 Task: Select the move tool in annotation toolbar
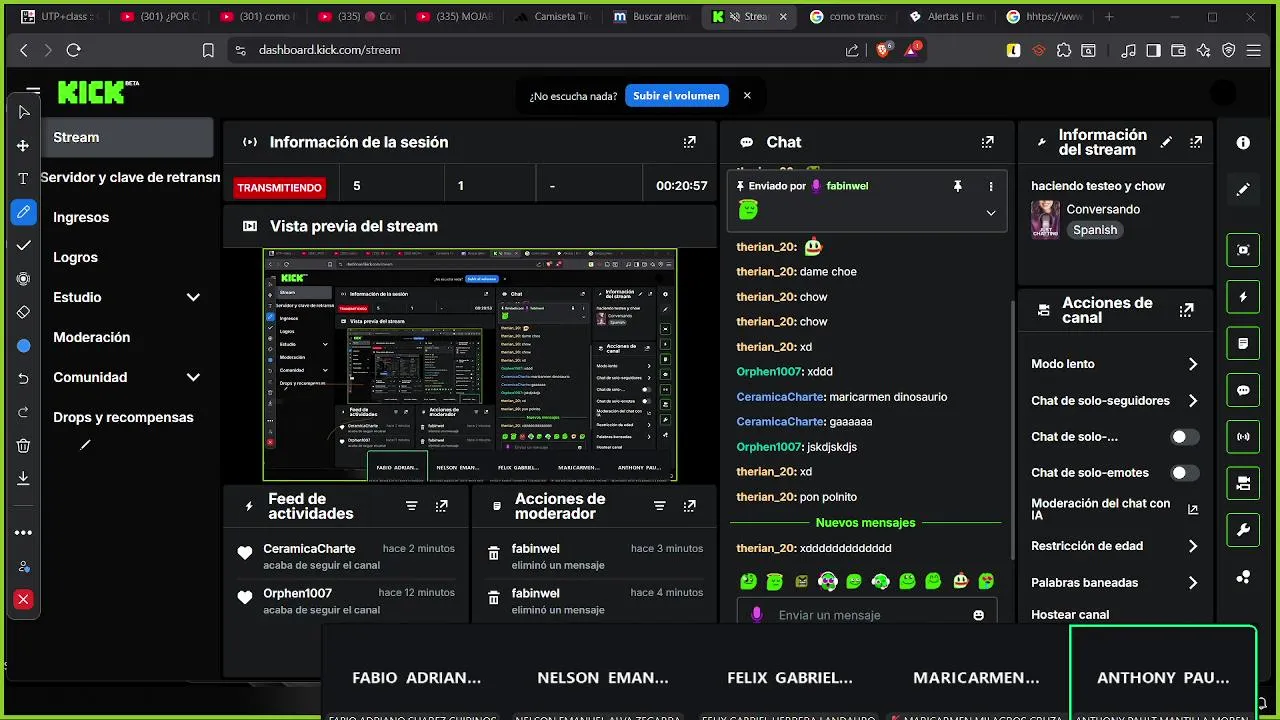24,146
